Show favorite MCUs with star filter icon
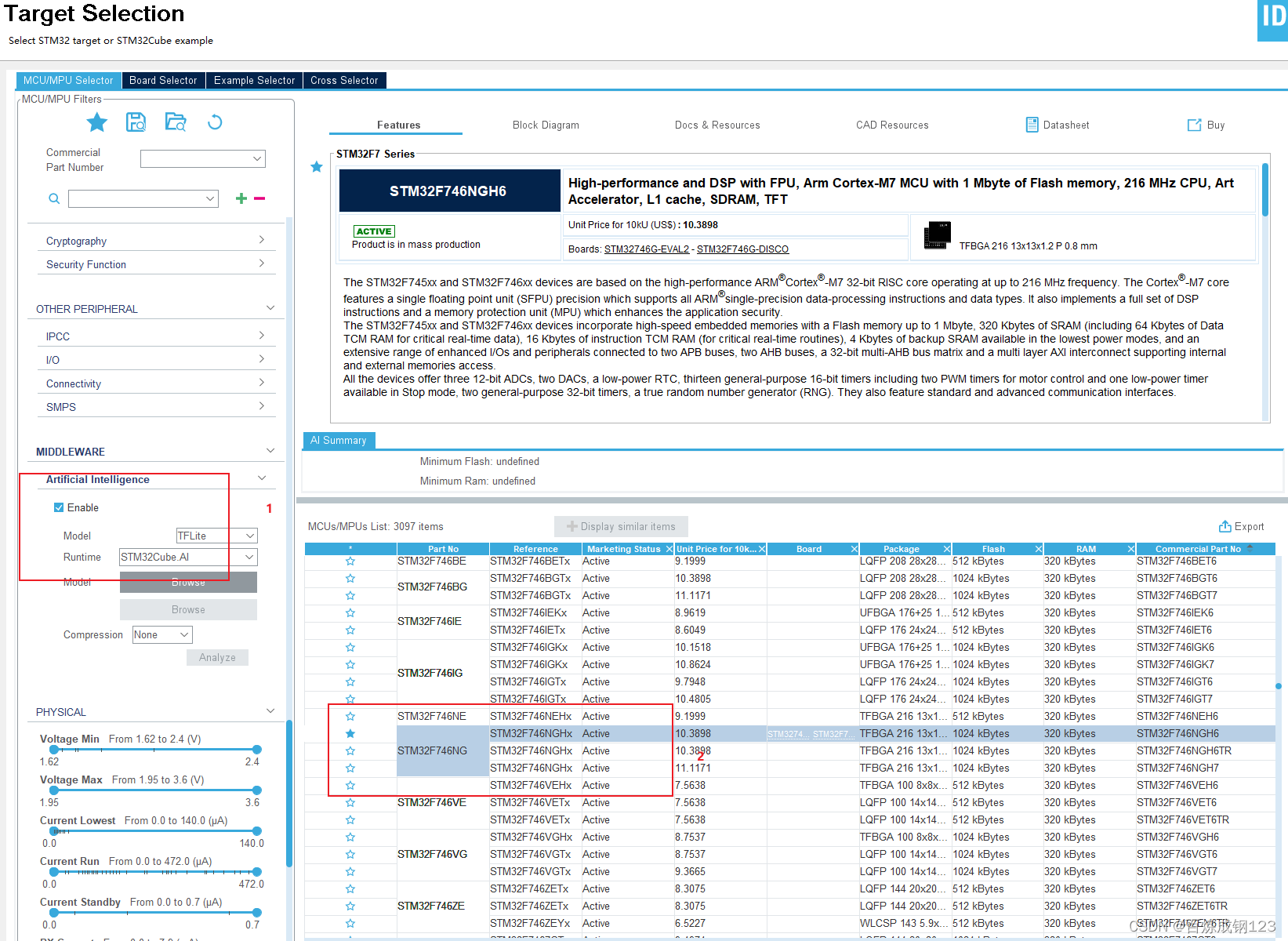Screen dimensions: 1288x941 [x=97, y=122]
